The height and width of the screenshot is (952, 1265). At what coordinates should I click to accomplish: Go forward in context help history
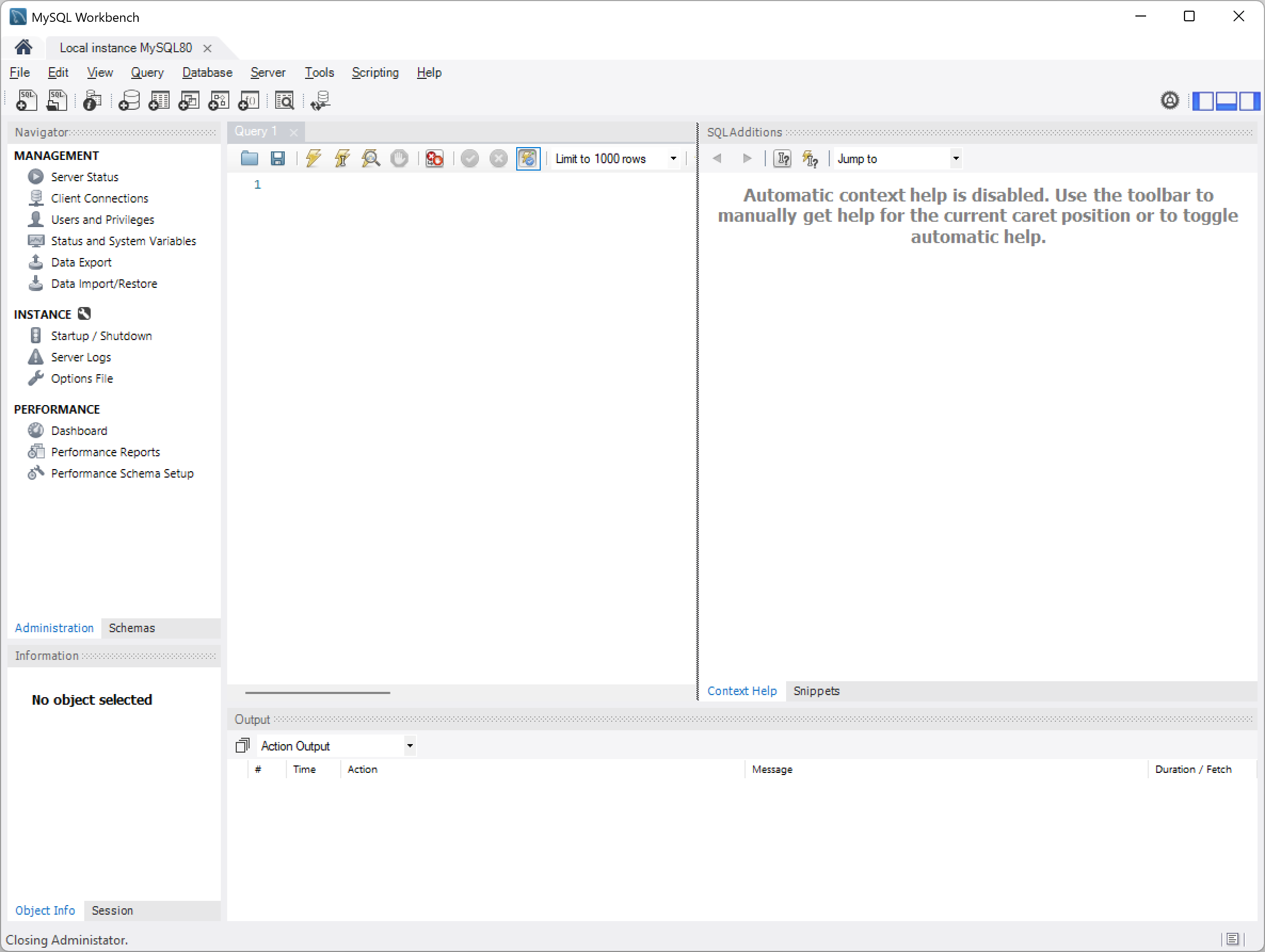click(747, 158)
